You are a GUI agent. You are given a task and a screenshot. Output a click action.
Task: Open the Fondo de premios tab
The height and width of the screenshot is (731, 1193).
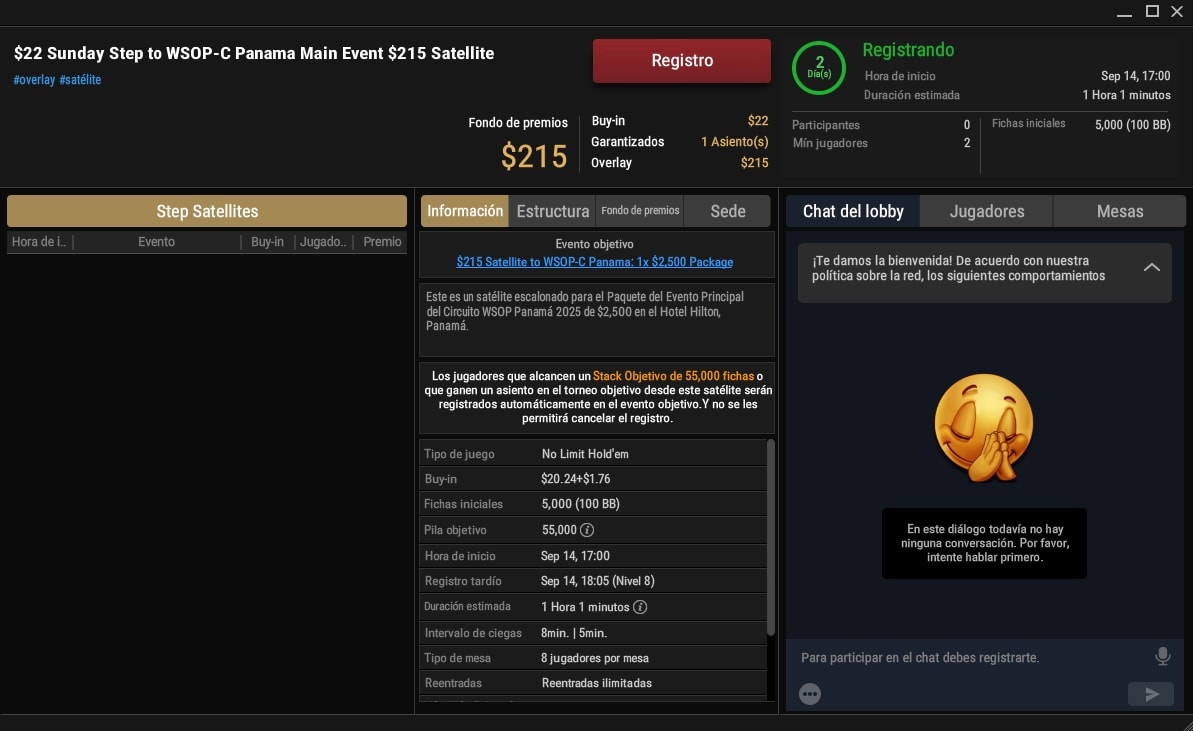640,211
